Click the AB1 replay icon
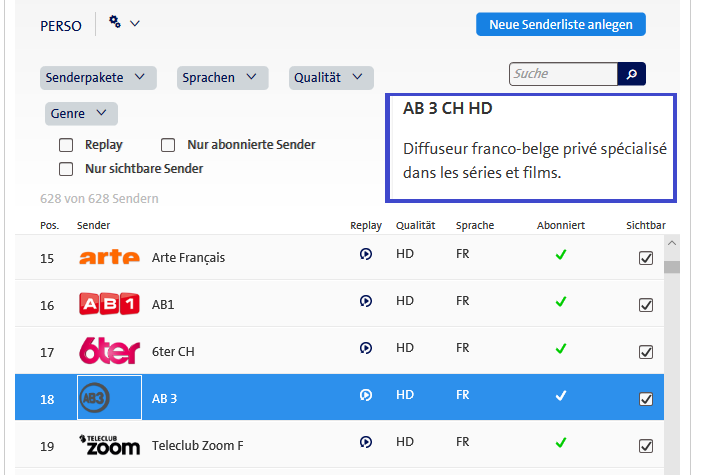This screenshot has height=475, width=703. (x=366, y=302)
